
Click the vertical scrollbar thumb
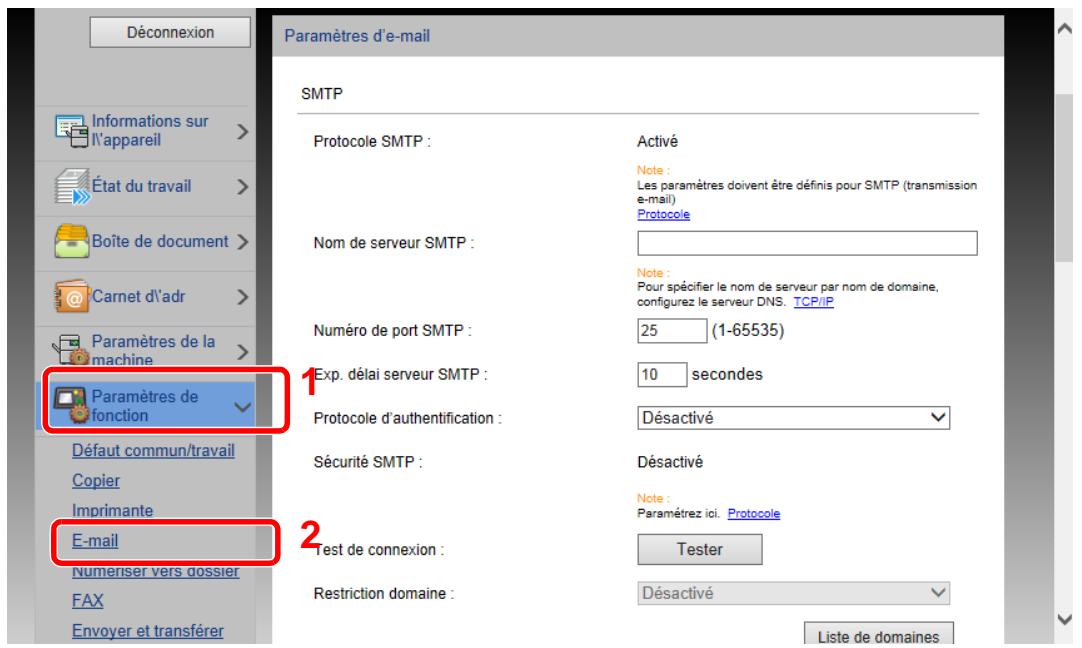pos(1065,177)
